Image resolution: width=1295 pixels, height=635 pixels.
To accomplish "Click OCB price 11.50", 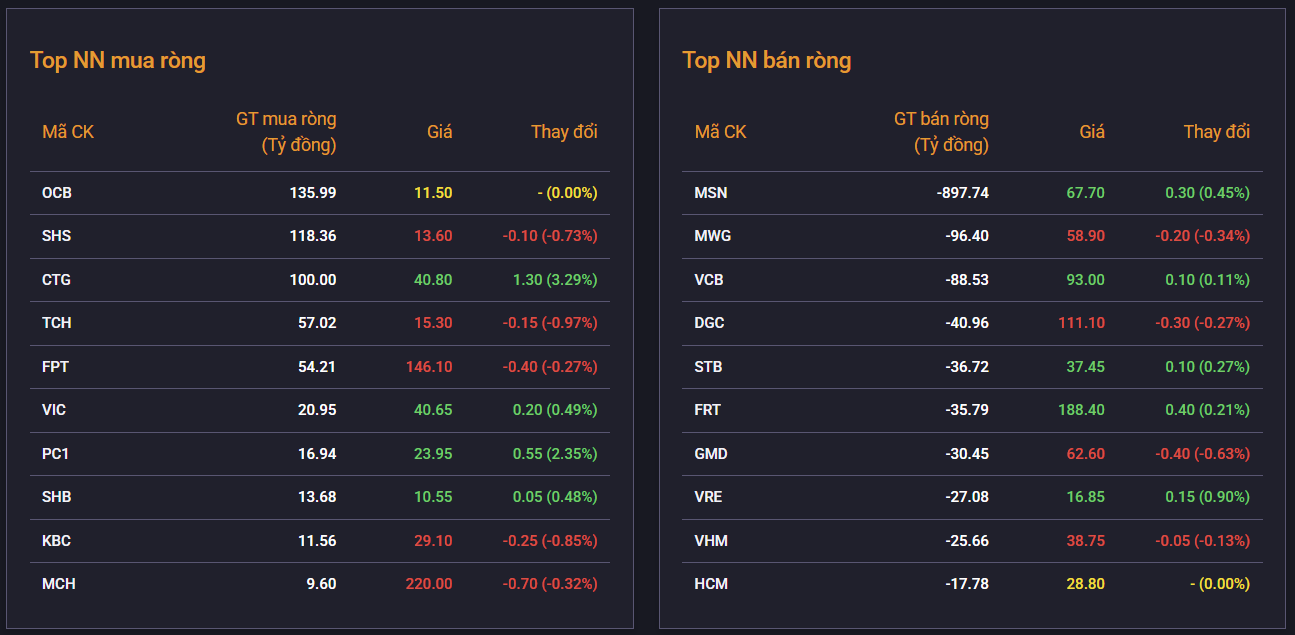I will [433, 193].
